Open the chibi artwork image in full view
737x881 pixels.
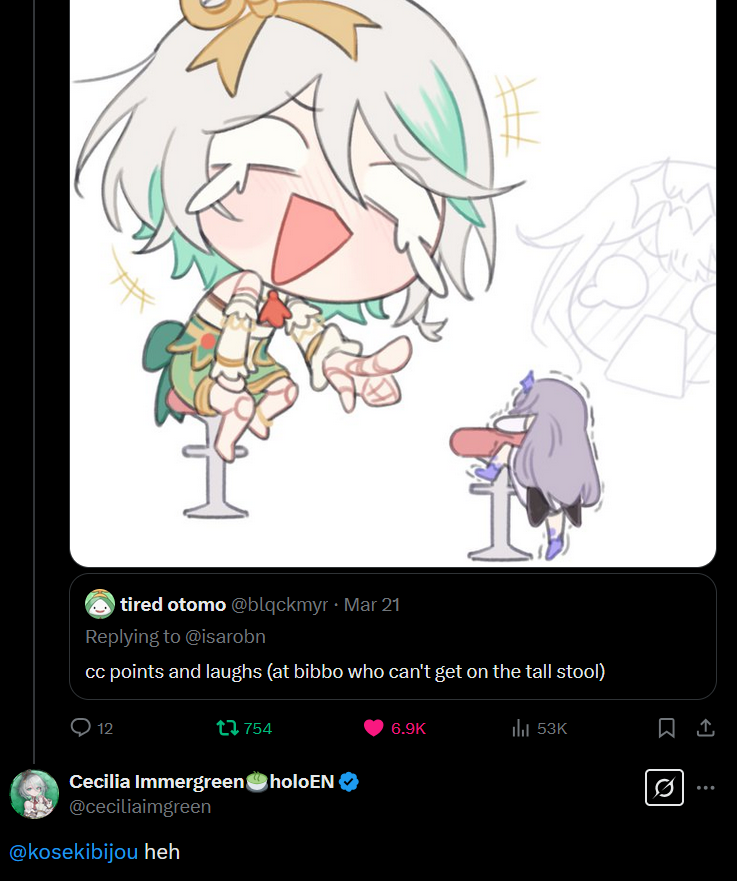[393, 283]
